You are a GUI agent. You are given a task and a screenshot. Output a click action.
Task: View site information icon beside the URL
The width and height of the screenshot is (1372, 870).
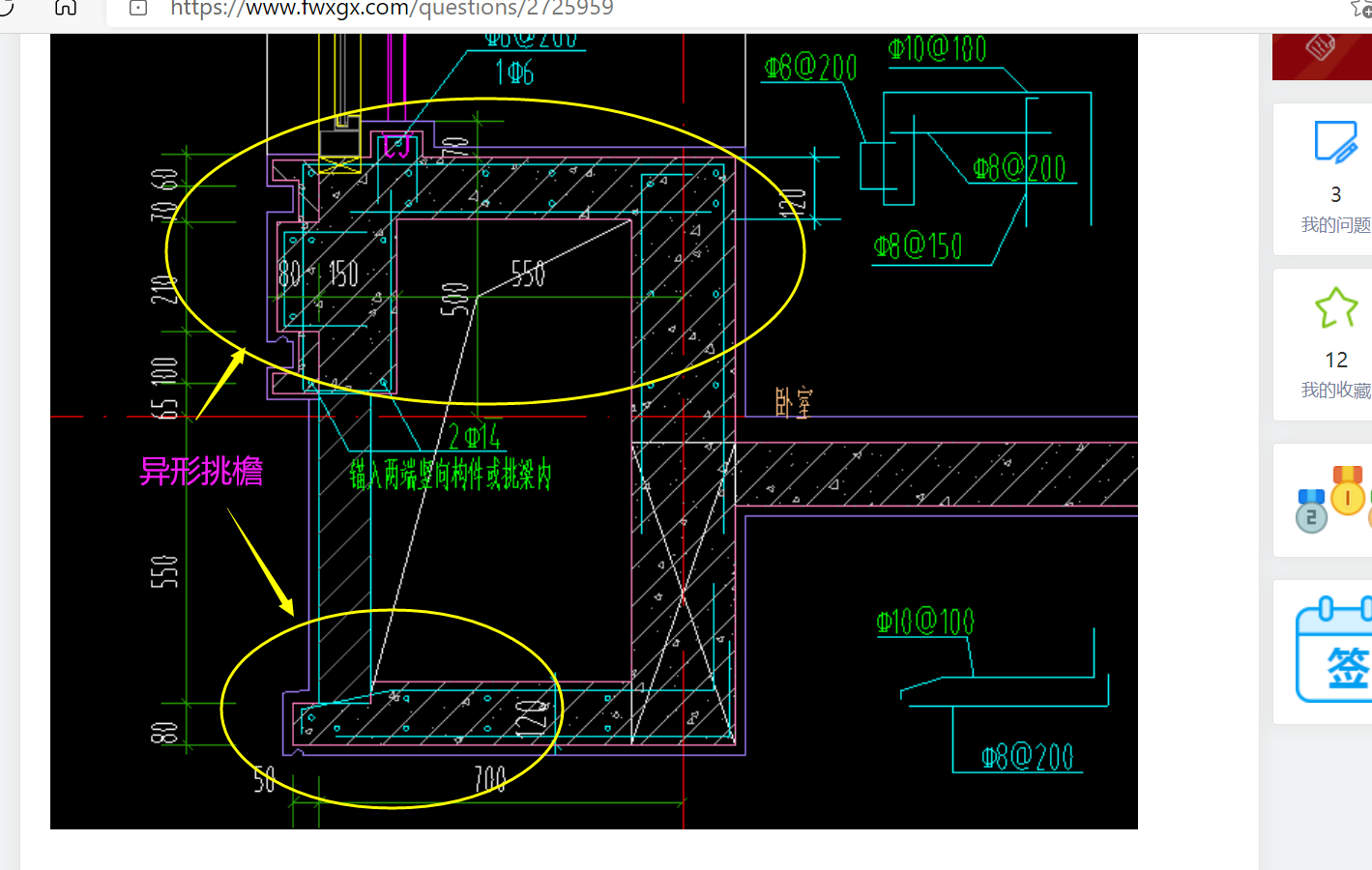pos(138,8)
